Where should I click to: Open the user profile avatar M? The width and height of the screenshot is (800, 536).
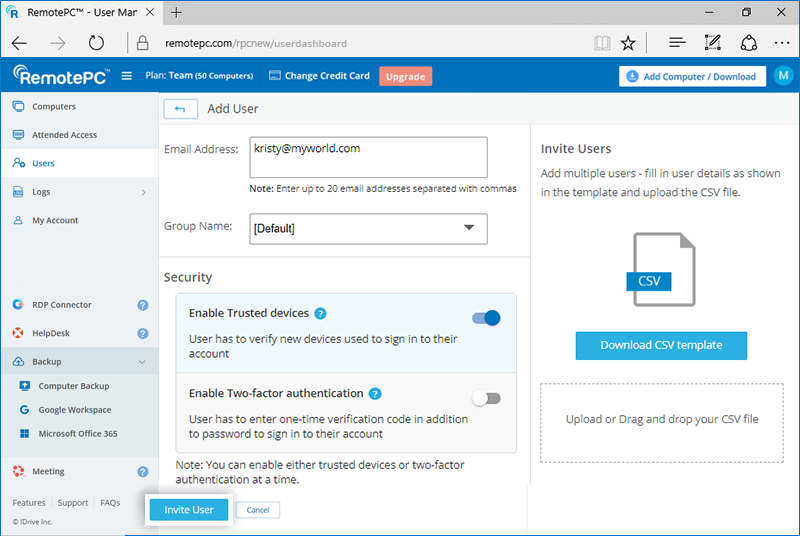tap(783, 76)
